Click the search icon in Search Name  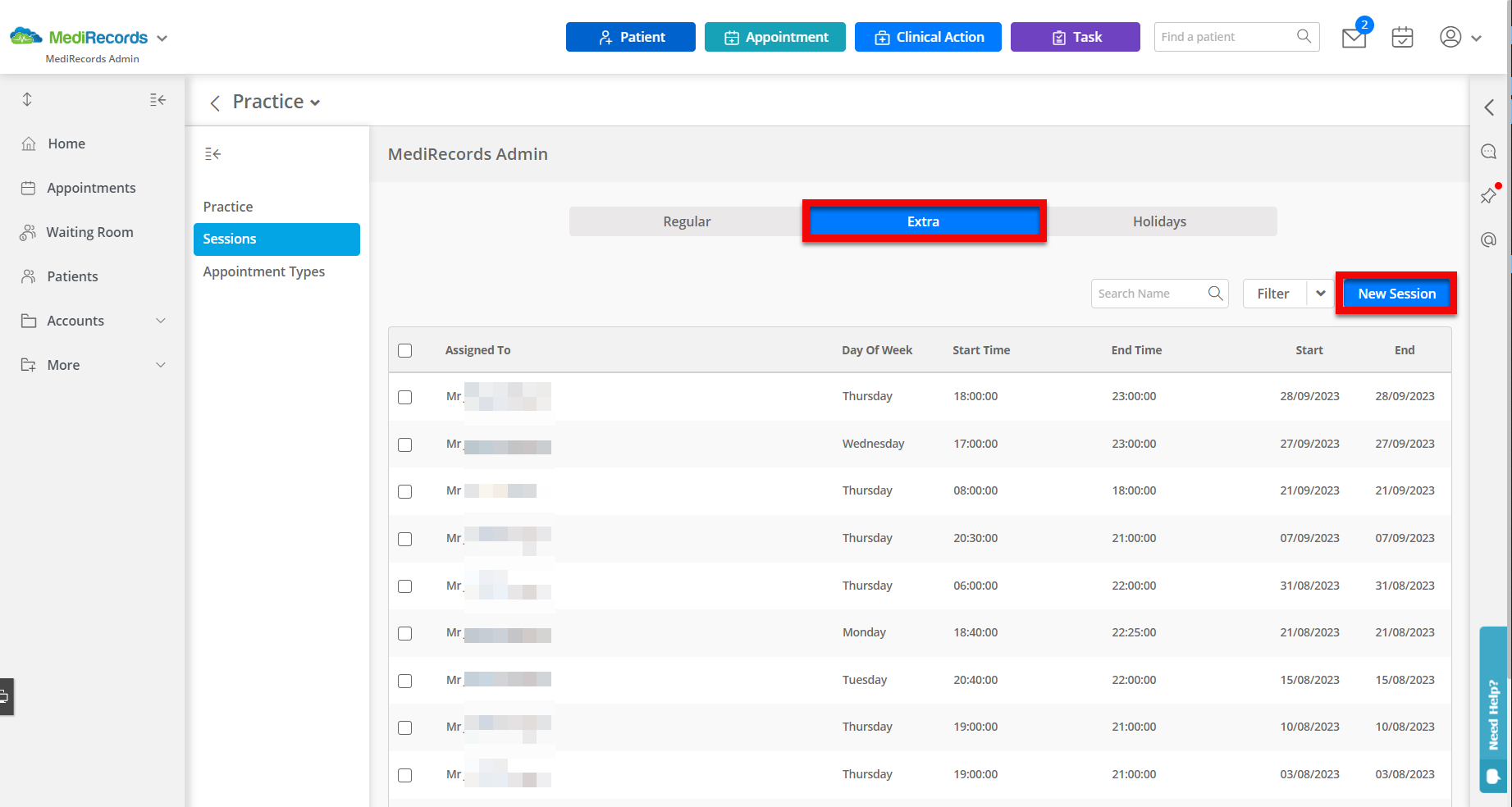click(x=1216, y=293)
